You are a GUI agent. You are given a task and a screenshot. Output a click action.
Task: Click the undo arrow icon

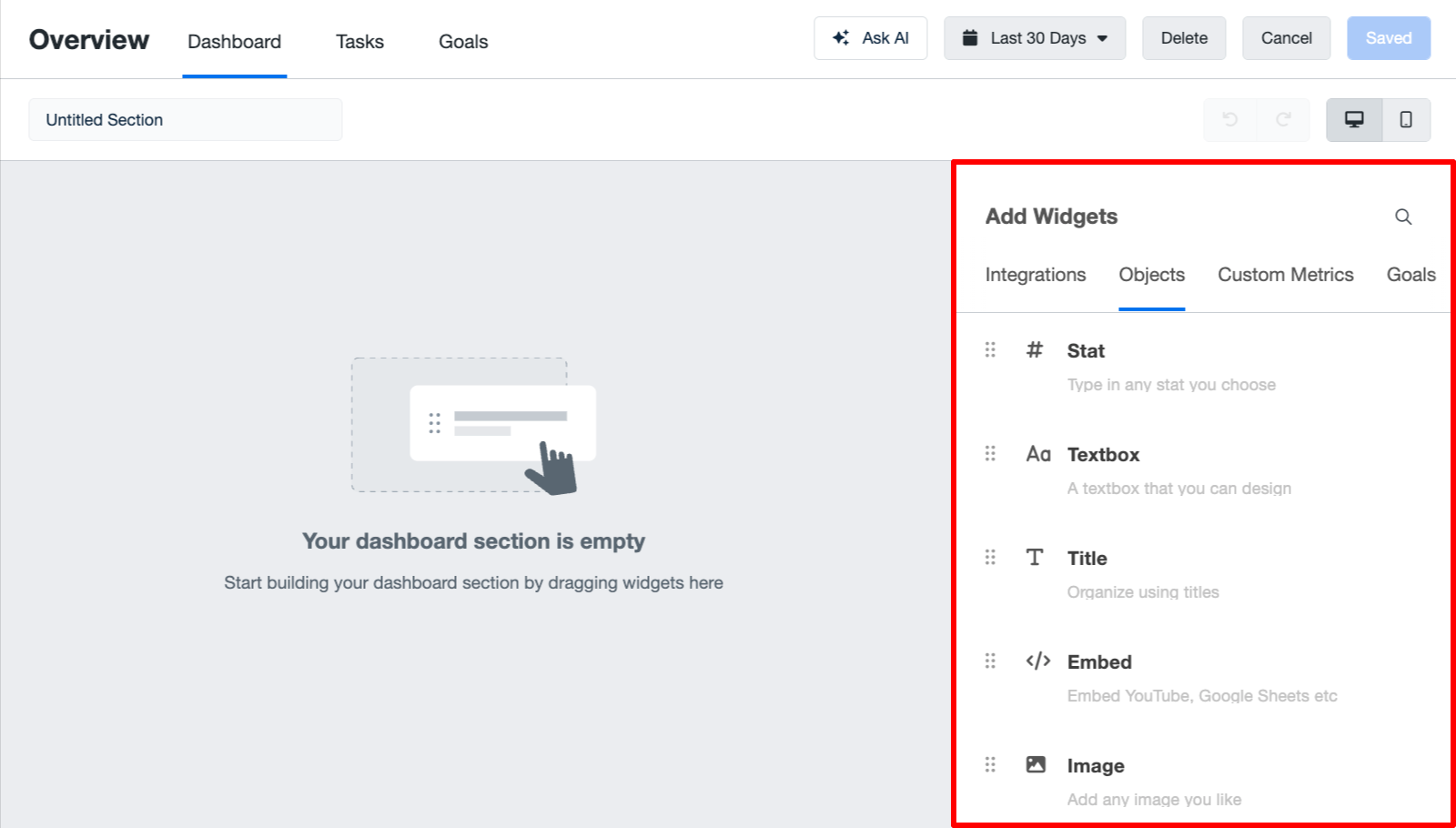click(1230, 119)
